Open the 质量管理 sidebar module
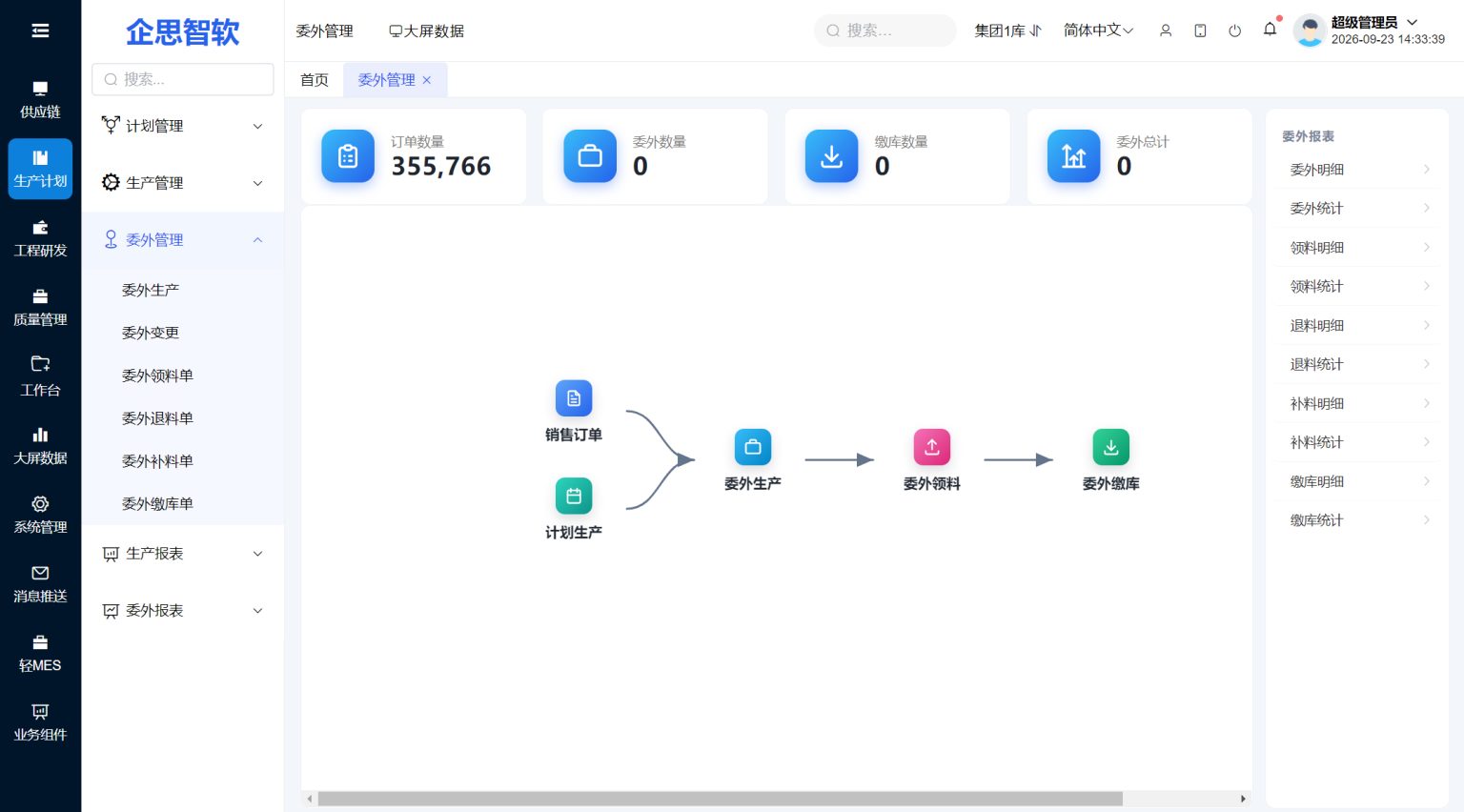The height and width of the screenshot is (812, 1464). pyautogui.click(x=40, y=308)
